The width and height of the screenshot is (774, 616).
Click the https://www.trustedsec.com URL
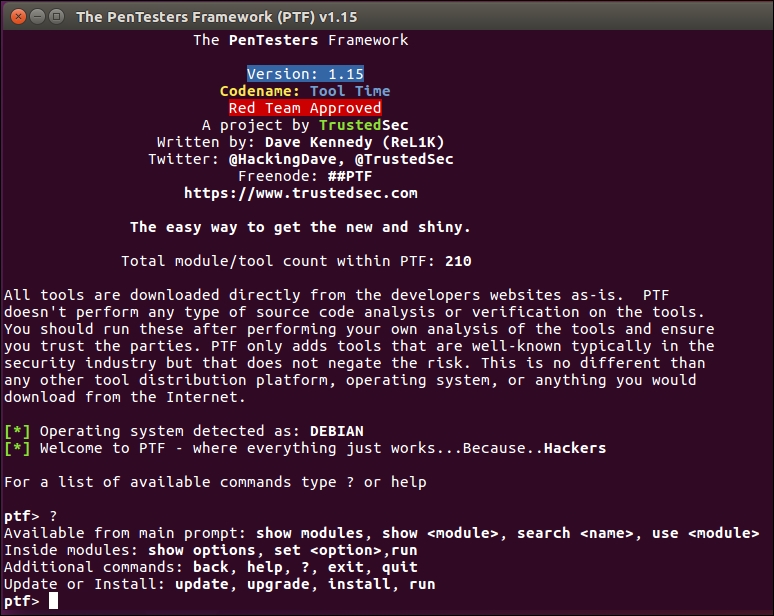click(x=301, y=193)
